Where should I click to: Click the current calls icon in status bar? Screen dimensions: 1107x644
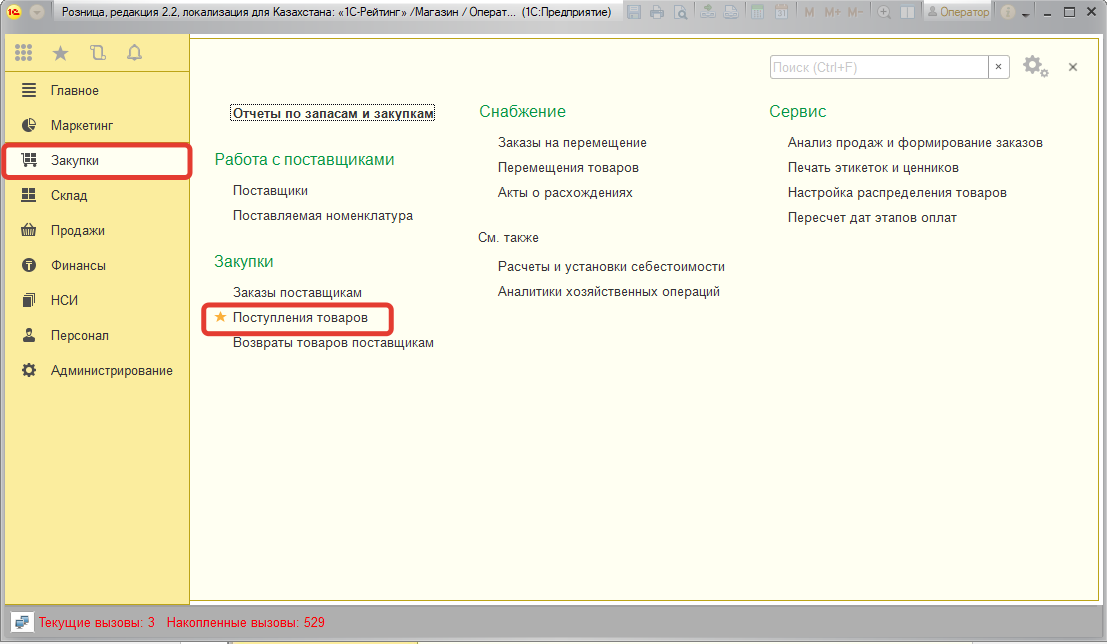22,622
